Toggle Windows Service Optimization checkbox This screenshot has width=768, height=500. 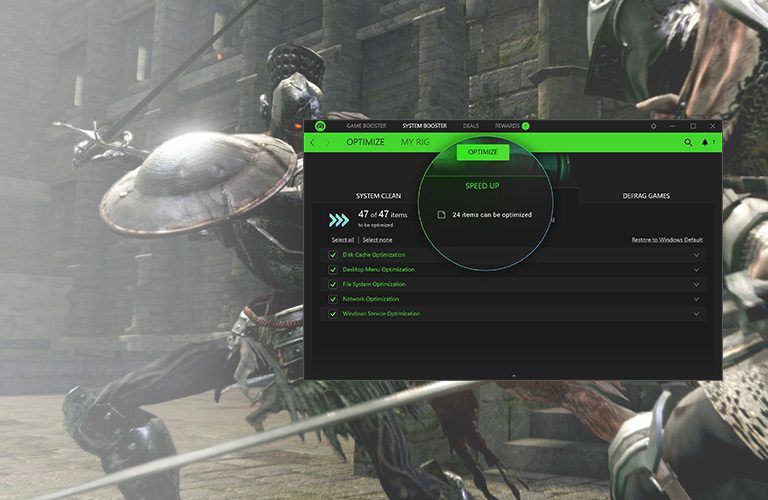tap(333, 314)
